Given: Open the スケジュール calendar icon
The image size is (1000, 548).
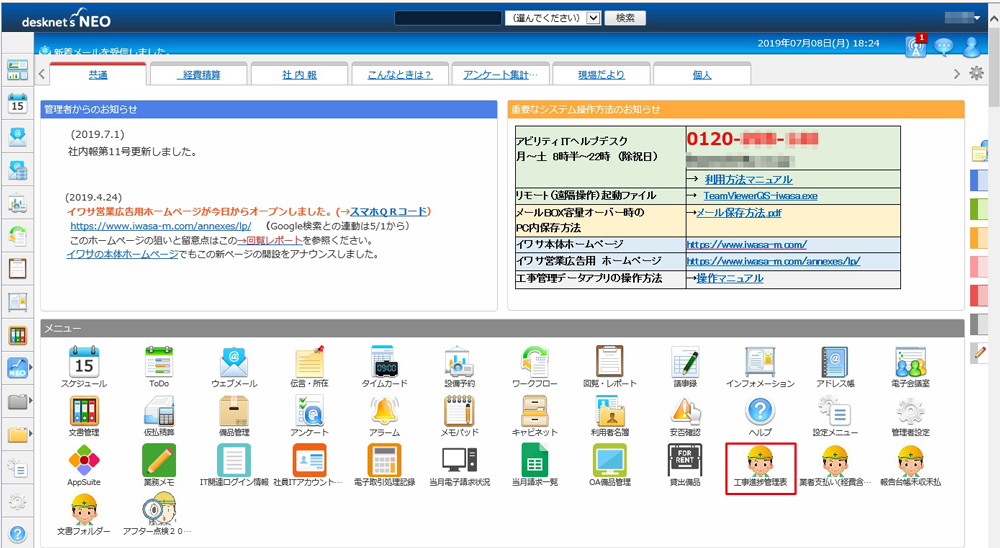Looking at the screenshot, I should pos(83,361).
